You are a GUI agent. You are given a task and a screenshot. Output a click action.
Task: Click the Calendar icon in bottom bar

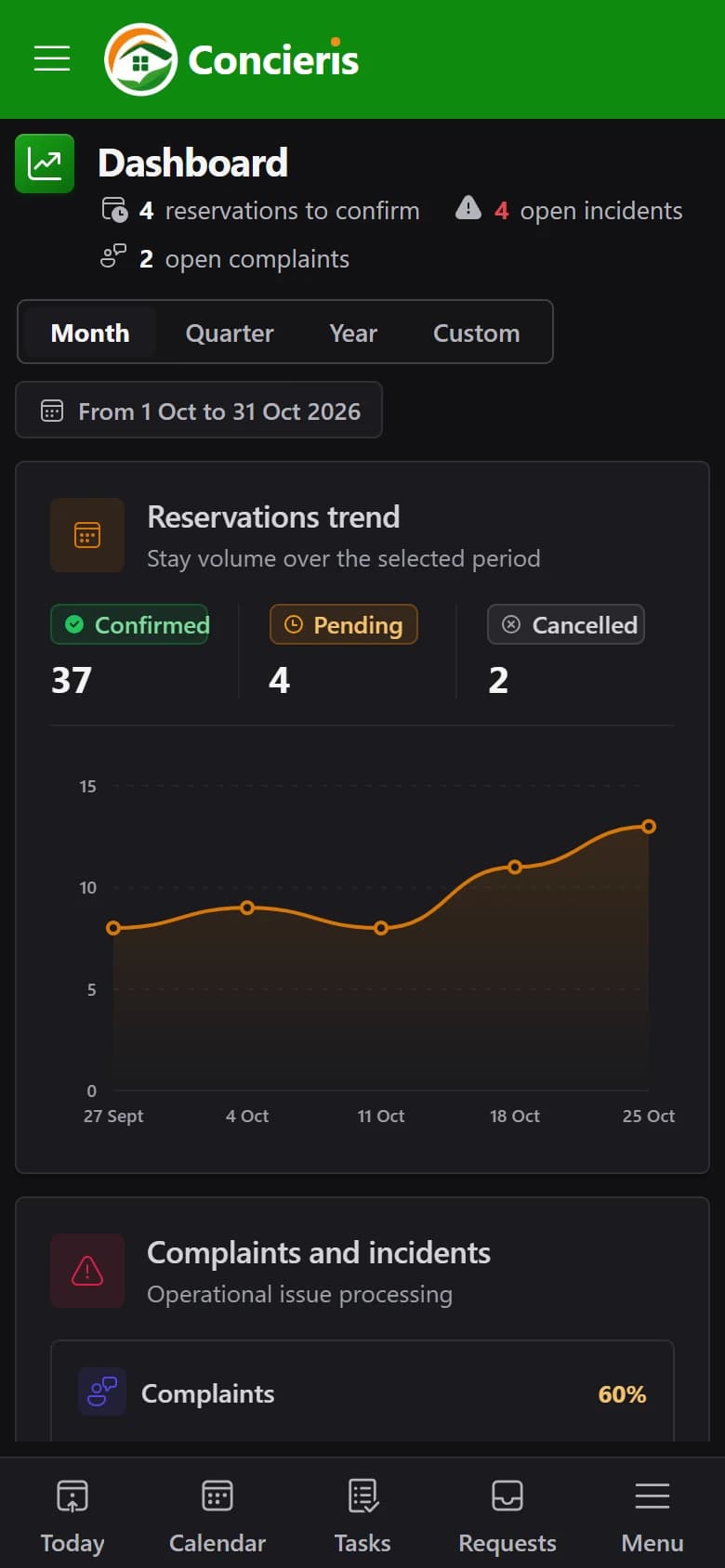217,1496
